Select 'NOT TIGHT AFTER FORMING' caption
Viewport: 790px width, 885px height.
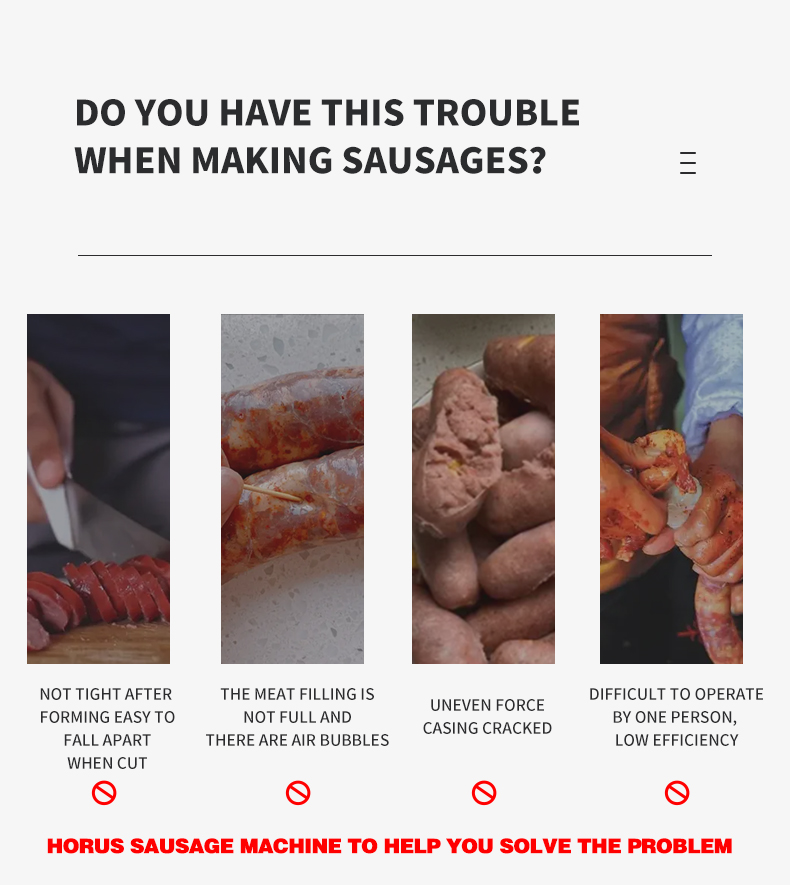point(107,728)
